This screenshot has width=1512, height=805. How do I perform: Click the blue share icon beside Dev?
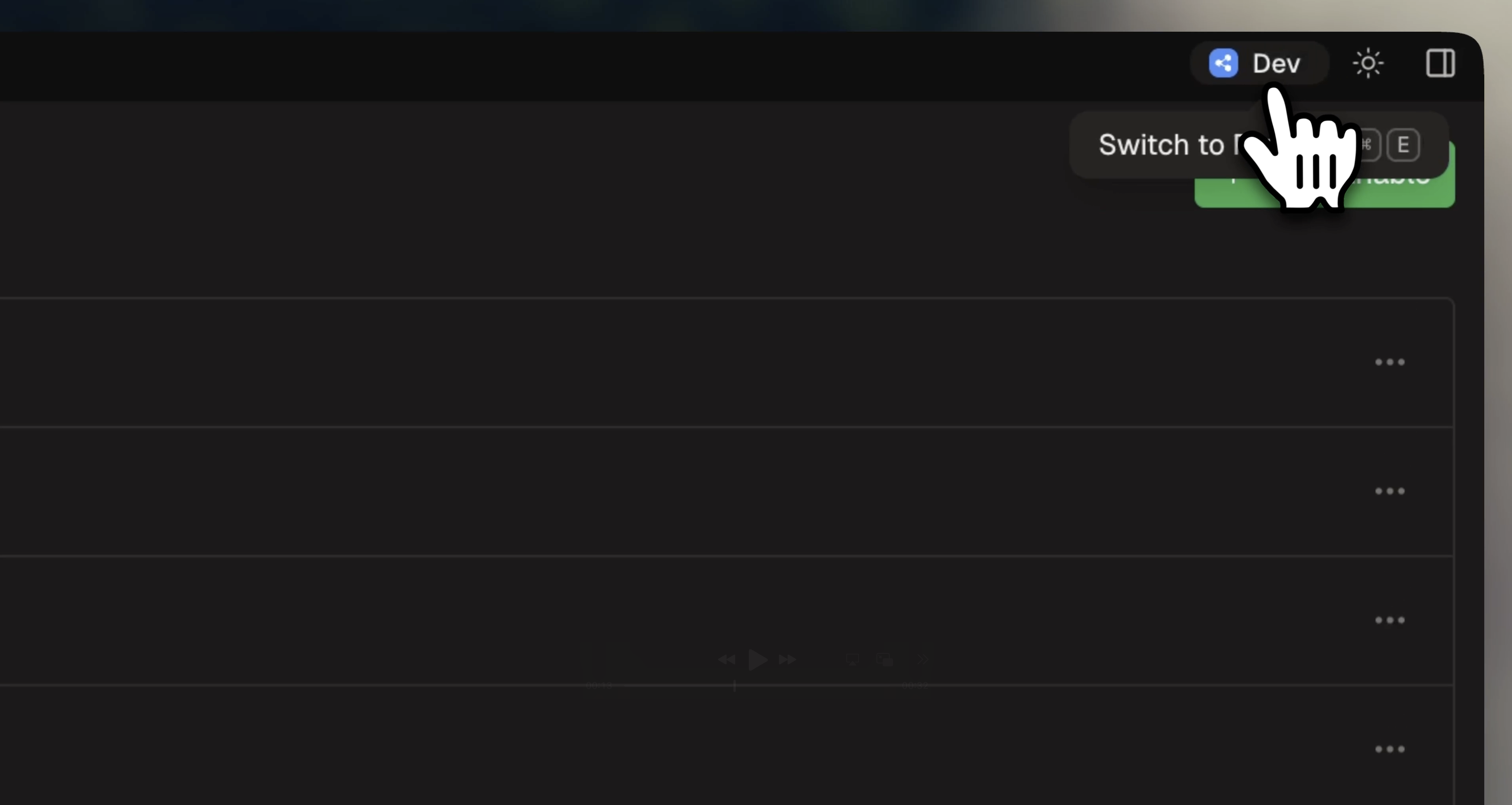point(1223,63)
